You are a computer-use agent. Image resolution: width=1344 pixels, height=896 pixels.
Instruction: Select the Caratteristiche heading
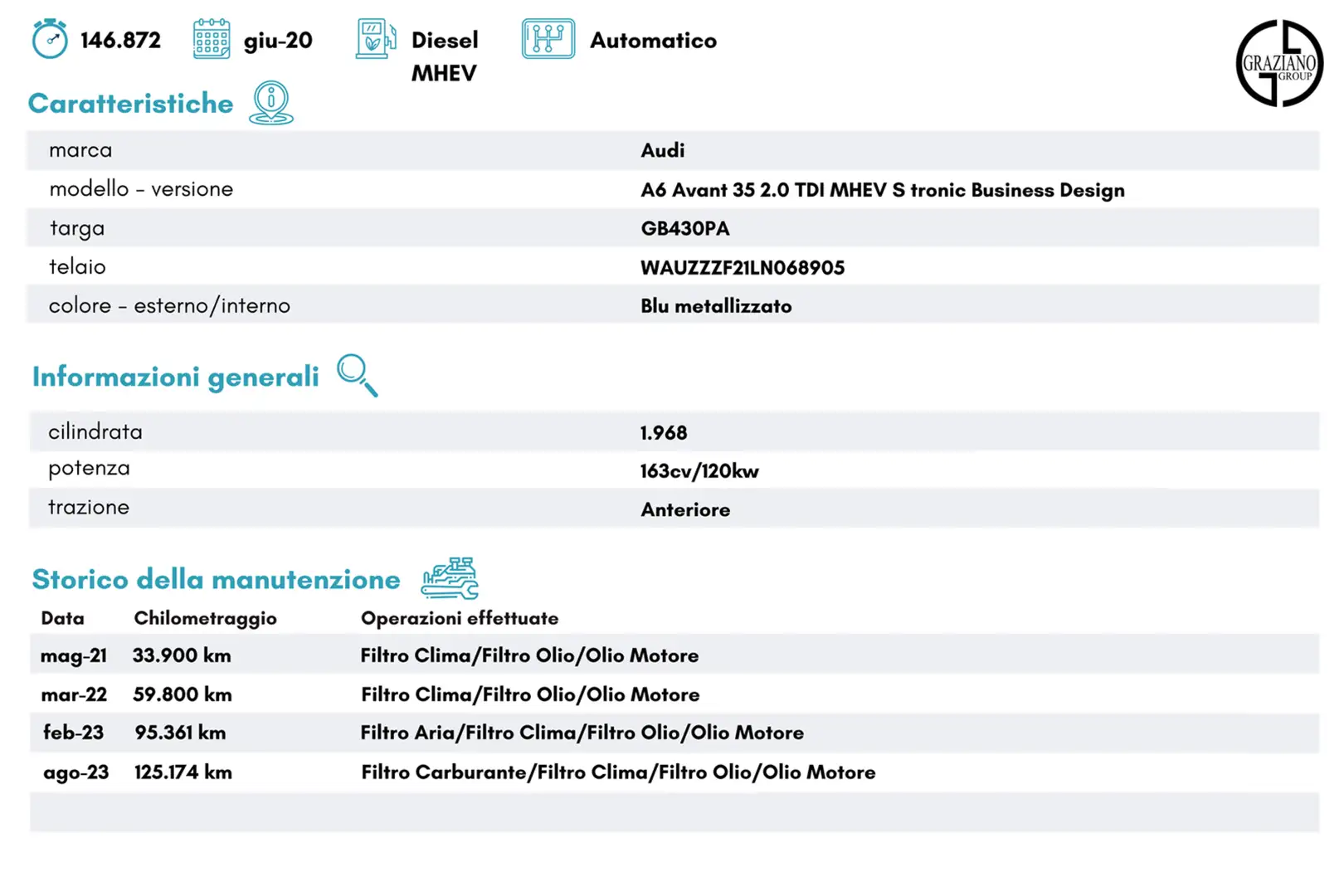pyautogui.click(x=130, y=103)
